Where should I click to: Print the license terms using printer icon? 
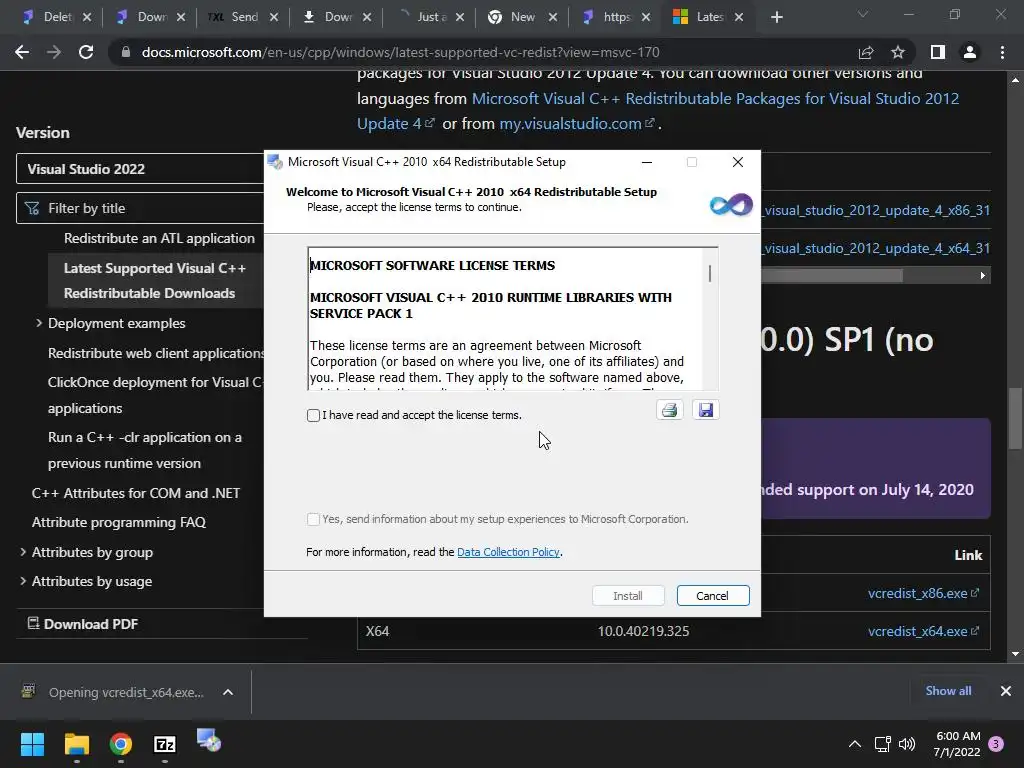tap(669, 410)
